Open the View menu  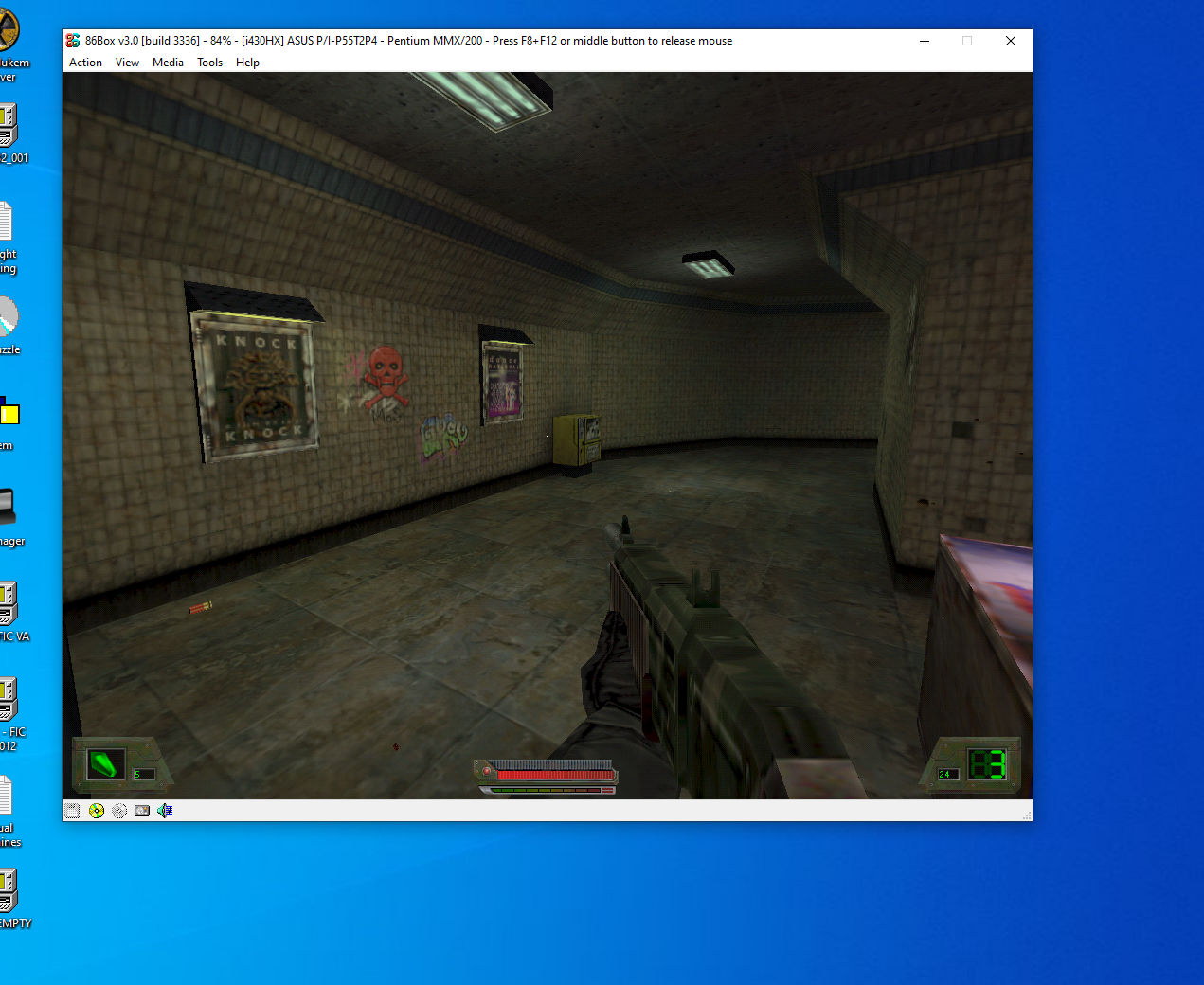pos(127,63)
